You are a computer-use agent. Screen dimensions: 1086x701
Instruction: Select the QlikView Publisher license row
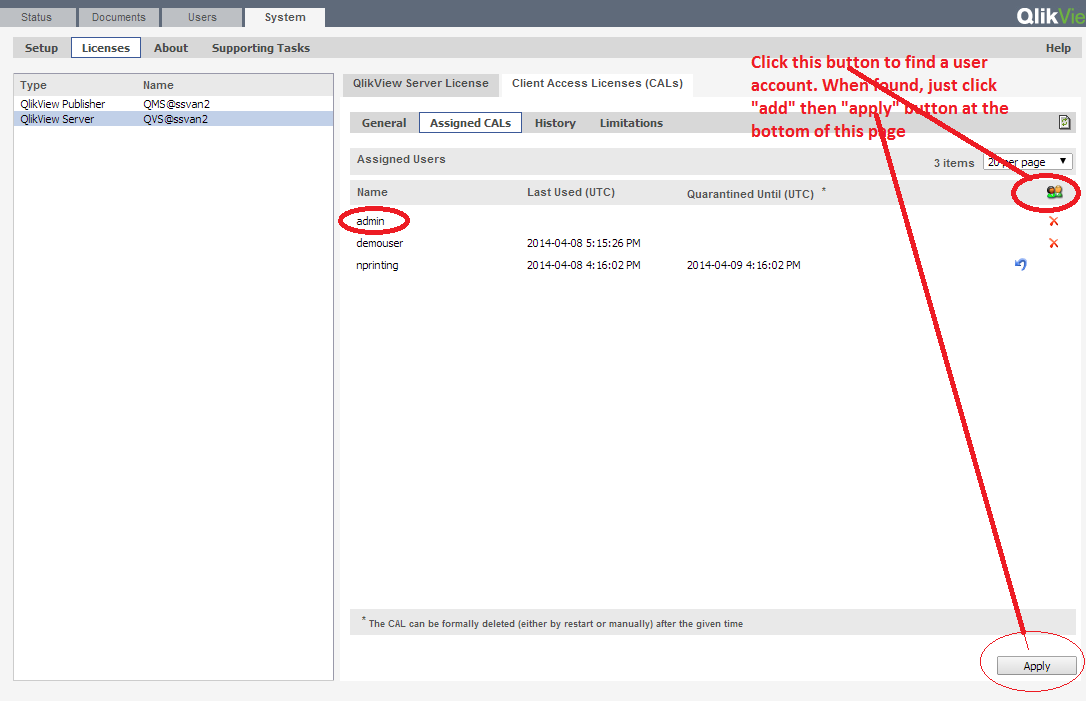click(120, 103)
